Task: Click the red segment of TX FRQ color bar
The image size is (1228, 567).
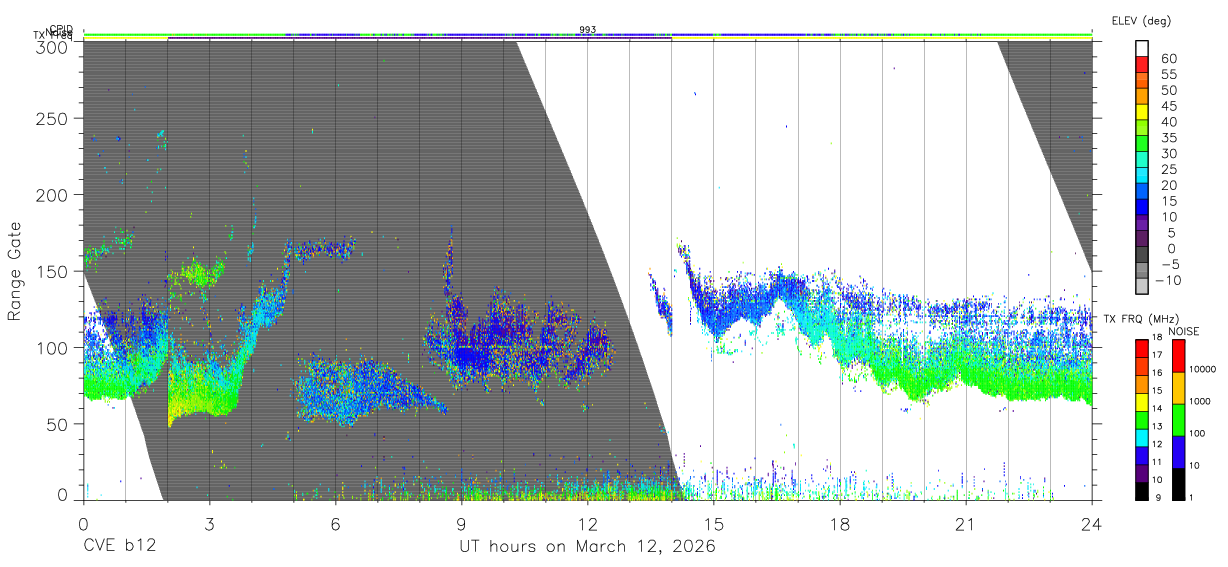Action: (x=1142, y=348)
